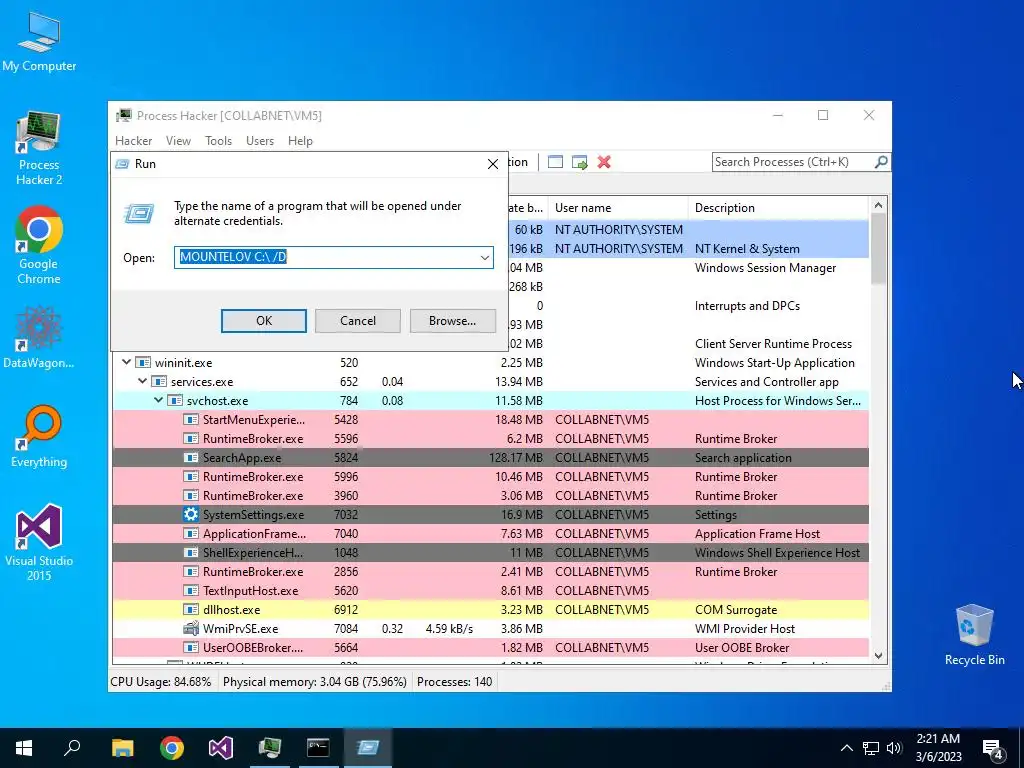The height and width of the screenshot is (768, 1024).
Task: Click the Find Window and Thread icon
Action: point(579,162)
